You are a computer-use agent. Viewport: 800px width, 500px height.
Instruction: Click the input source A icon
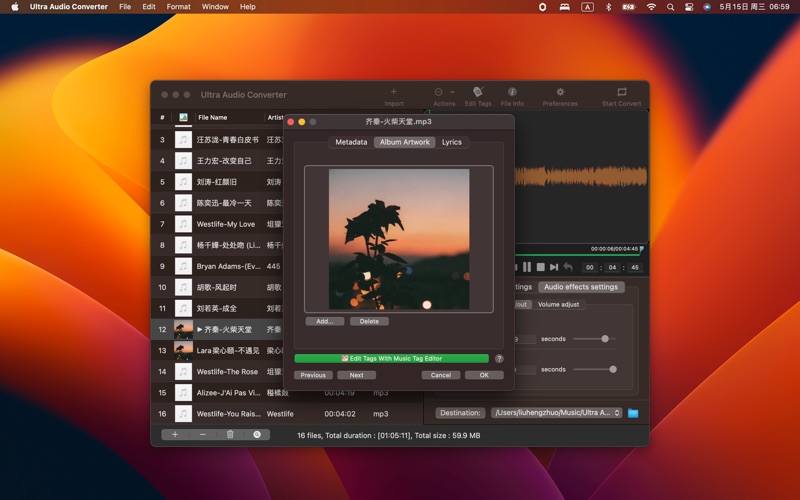click(x=587, y=7)
